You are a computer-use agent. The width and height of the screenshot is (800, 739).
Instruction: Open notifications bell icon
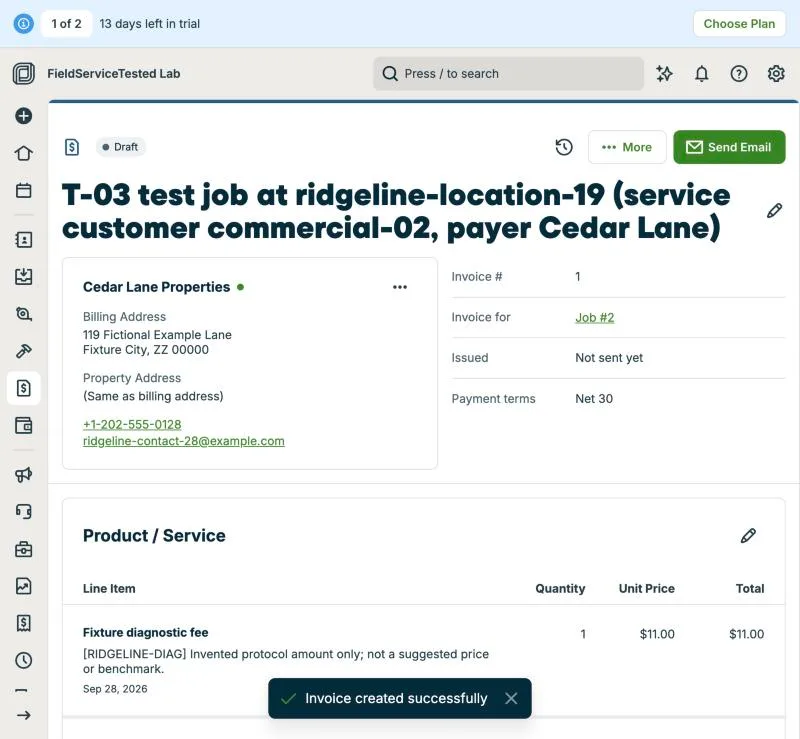(702, 73)
